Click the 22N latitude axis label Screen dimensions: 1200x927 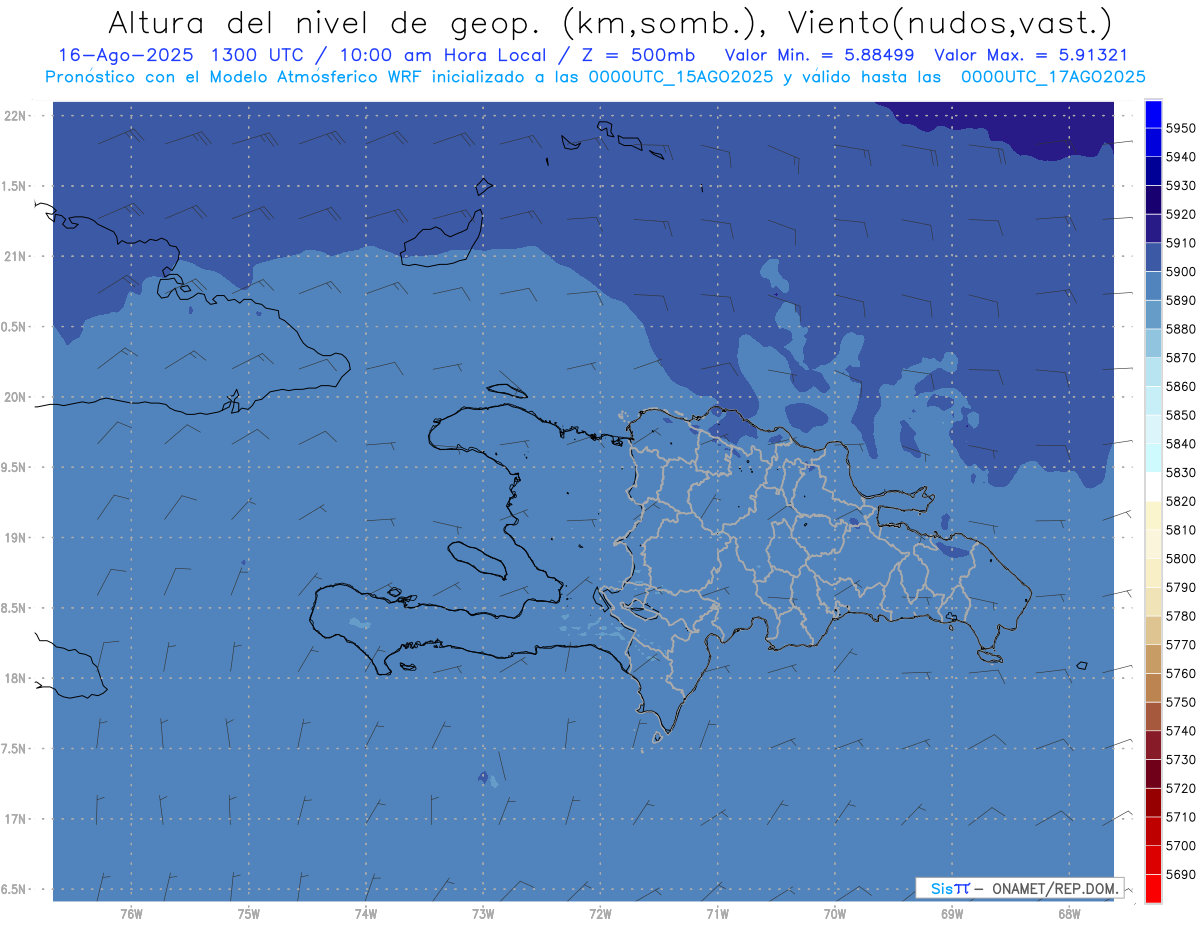point(16,116)
